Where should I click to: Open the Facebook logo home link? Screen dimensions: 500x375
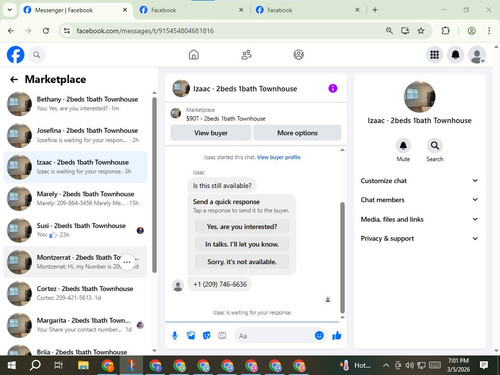(x=15, y=55)
